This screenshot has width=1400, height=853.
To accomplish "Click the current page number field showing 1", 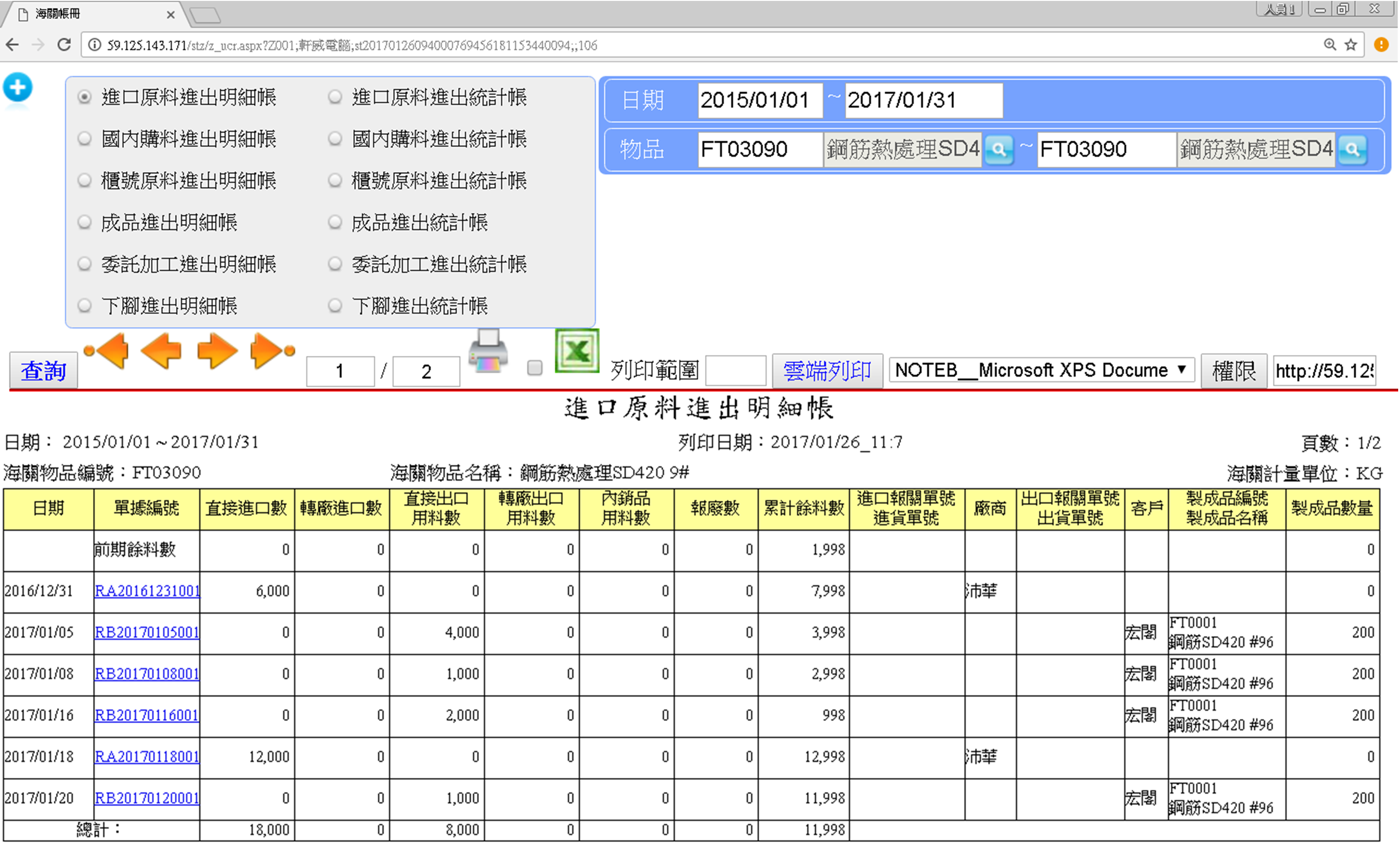I will click(340, 371).
